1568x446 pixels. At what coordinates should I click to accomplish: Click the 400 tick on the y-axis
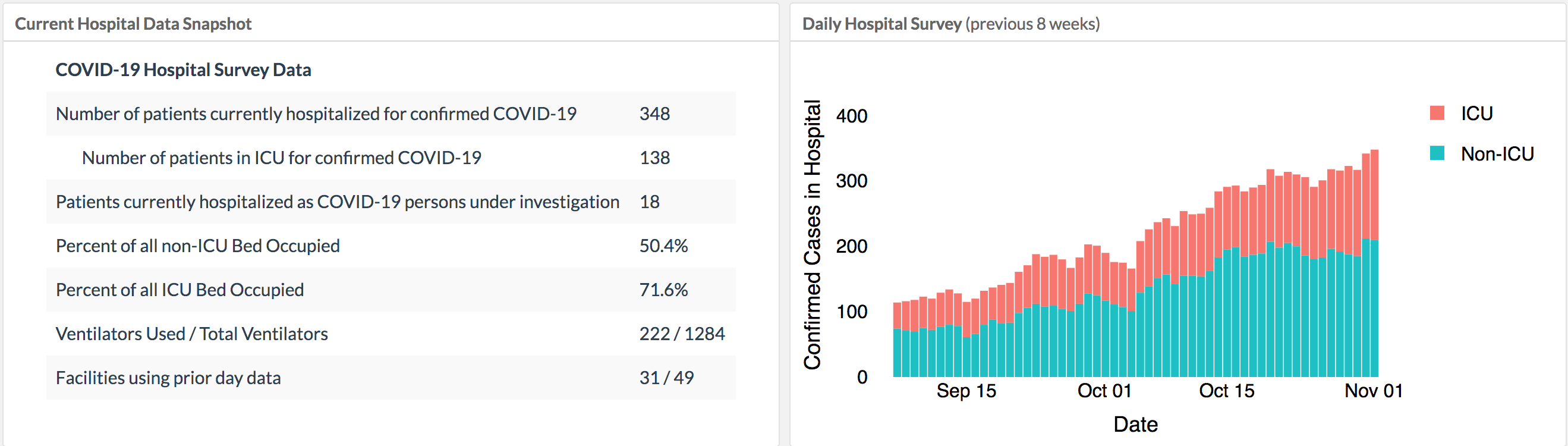click(852, 116)
